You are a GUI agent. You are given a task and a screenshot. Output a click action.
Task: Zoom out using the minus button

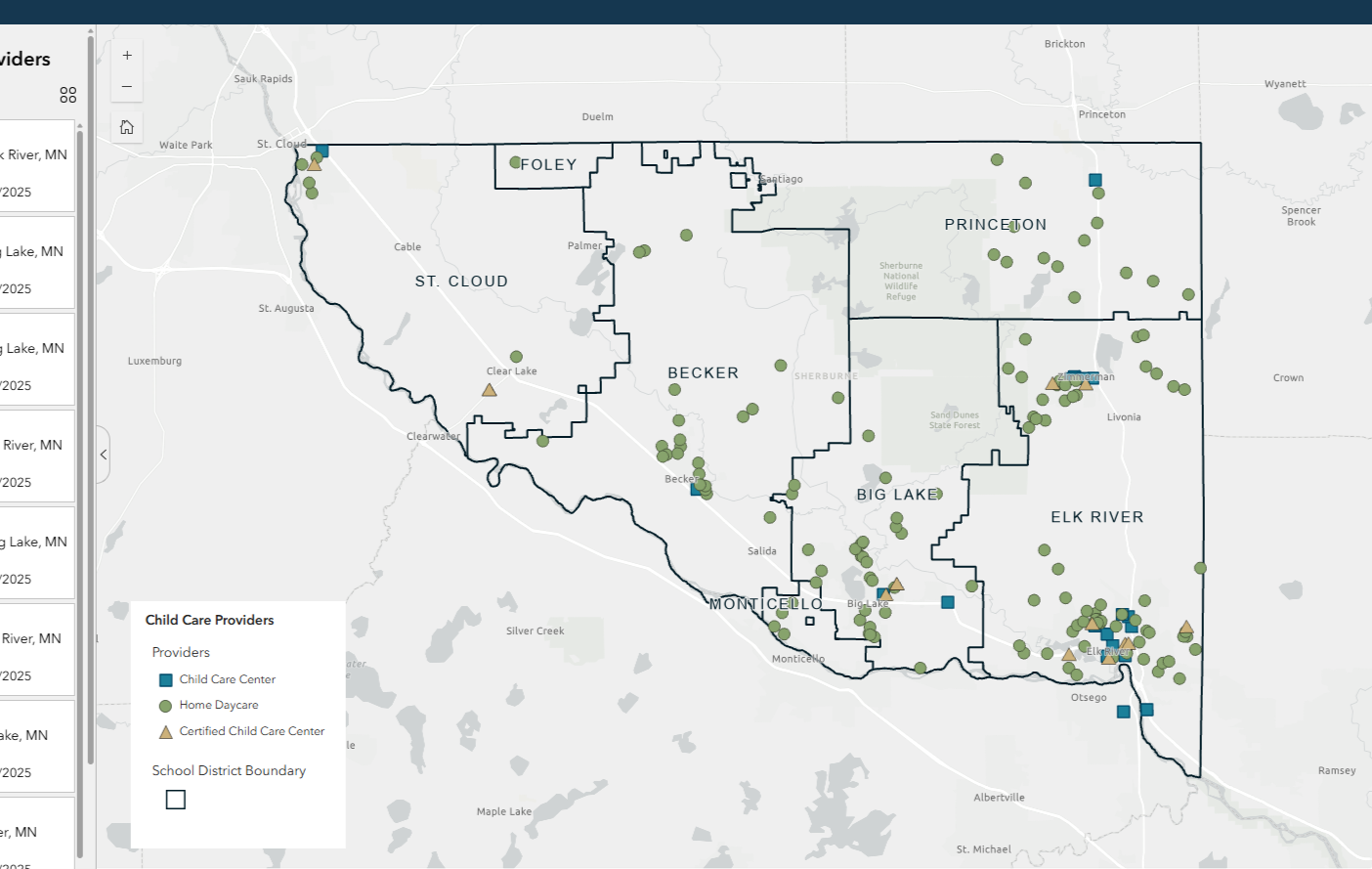[x=127, y=86]
